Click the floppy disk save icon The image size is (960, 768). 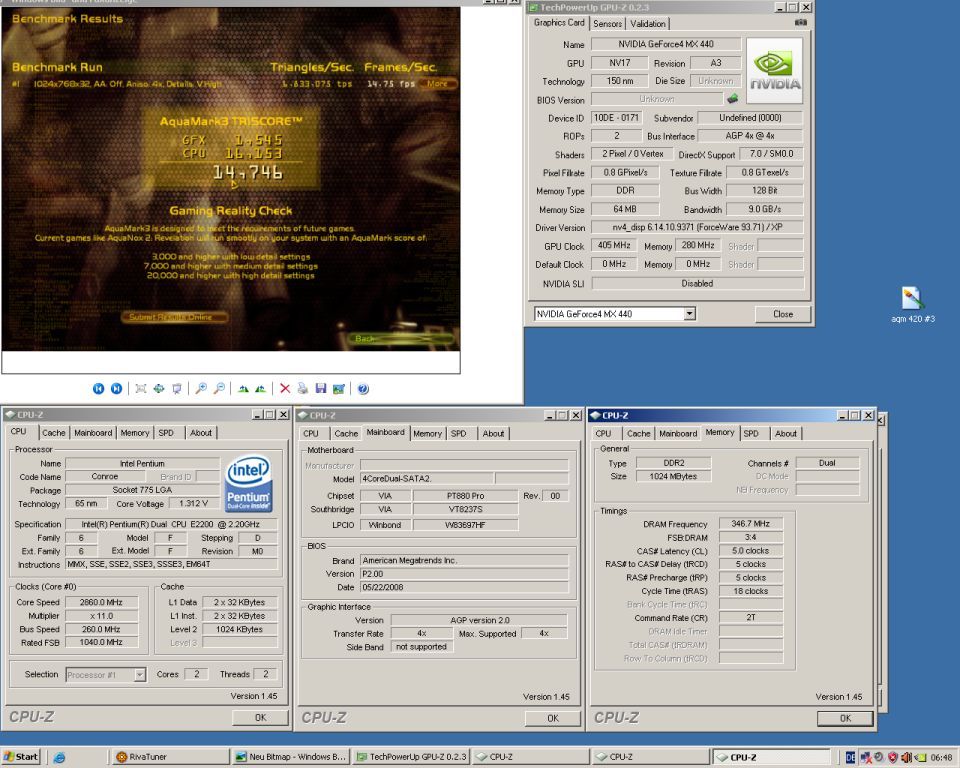[320, 388]
